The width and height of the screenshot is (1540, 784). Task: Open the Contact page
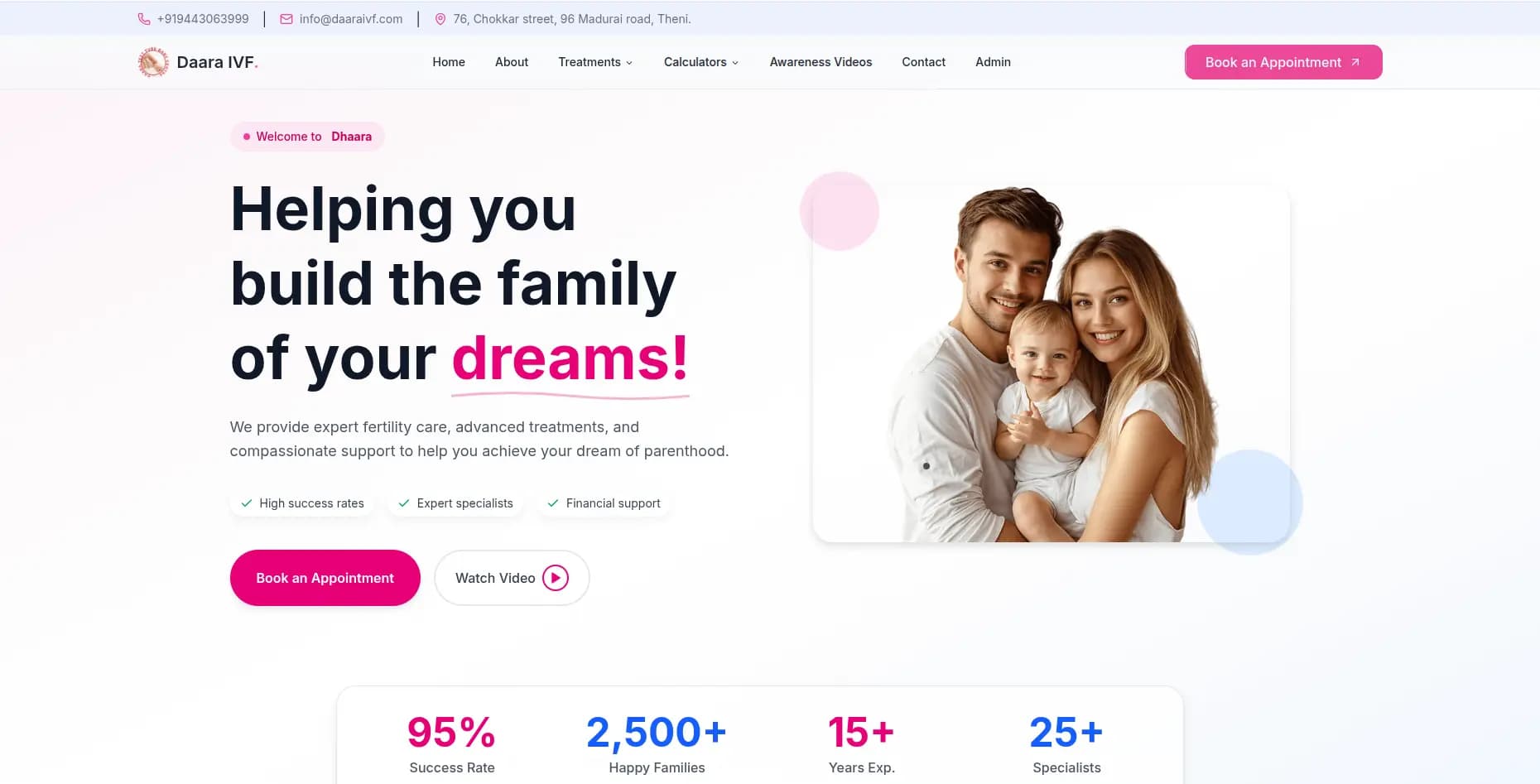pos(923,62)
